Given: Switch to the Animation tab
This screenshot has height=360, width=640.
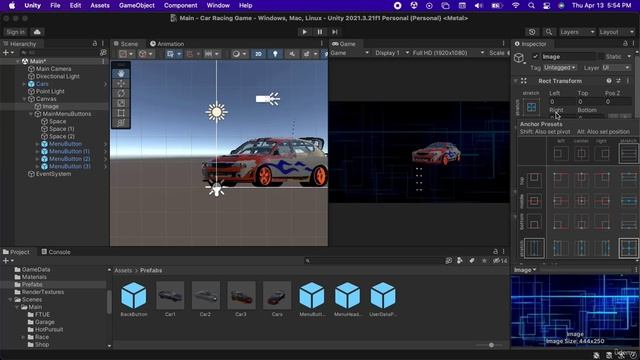Looking at the screenshot, I should (x=167, y=44).
